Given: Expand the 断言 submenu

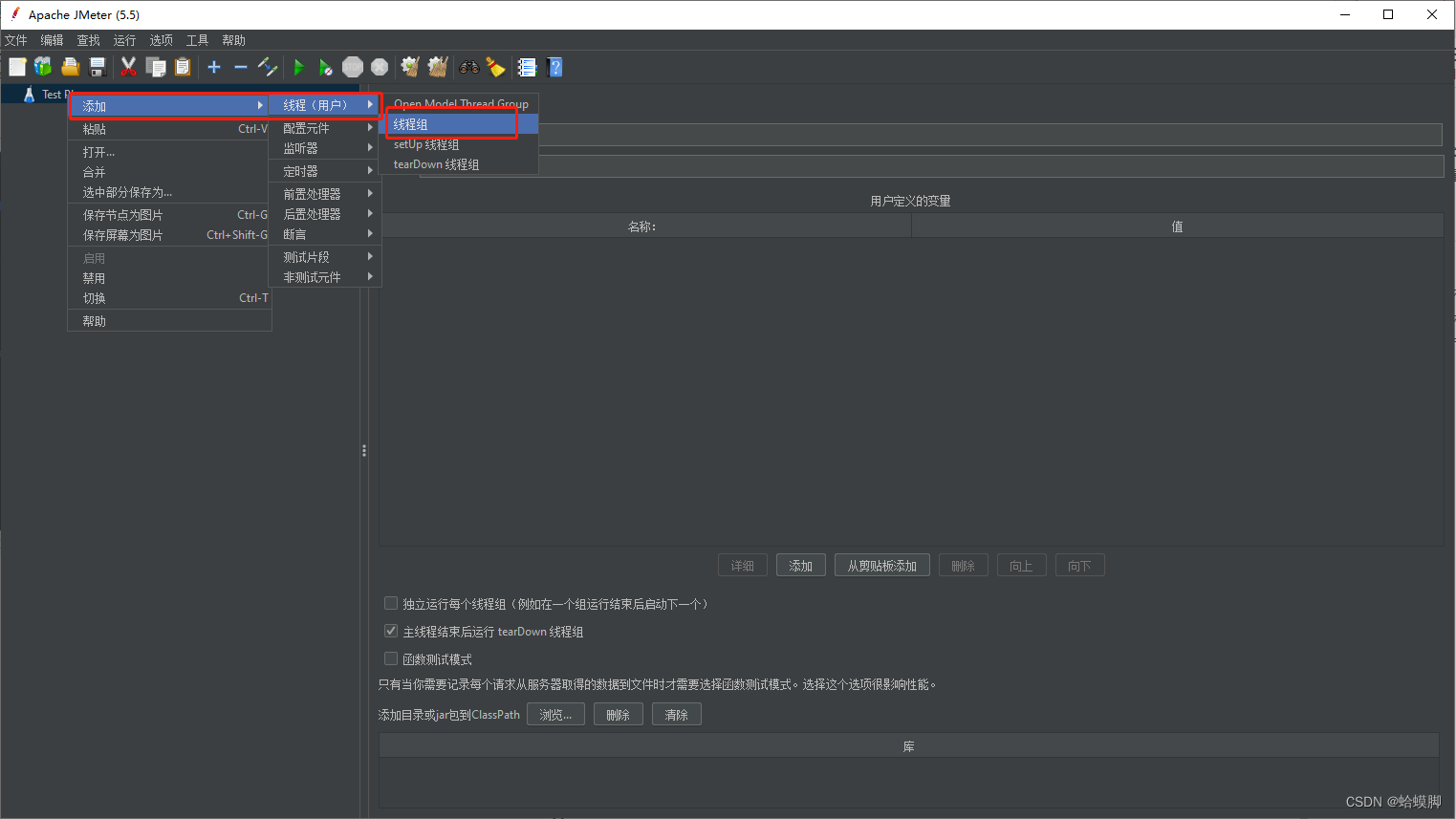Looking at the screenshot, I should pos(325,234).
